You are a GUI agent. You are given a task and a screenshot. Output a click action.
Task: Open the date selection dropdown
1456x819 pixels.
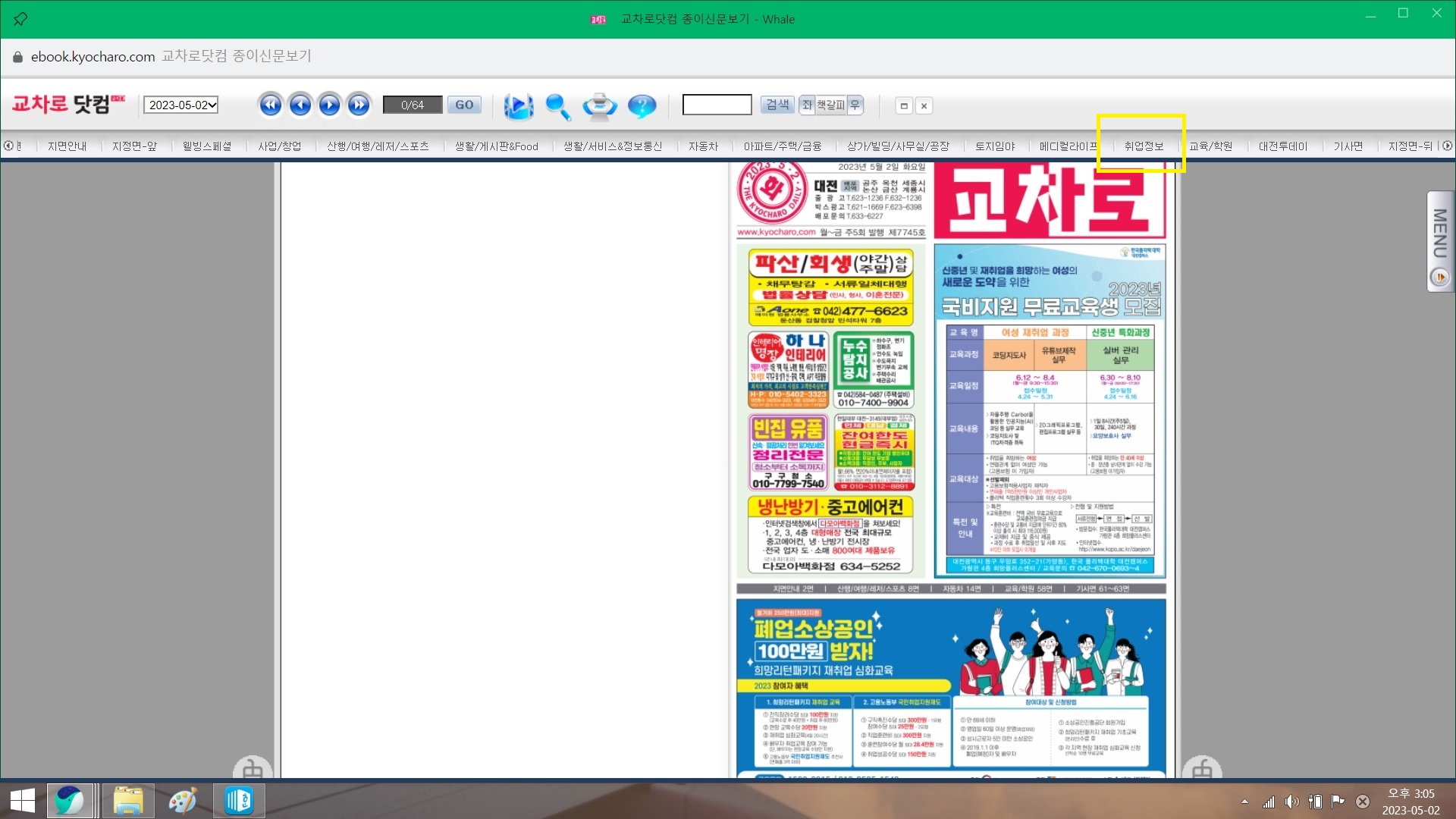click(x=181, y=105)
